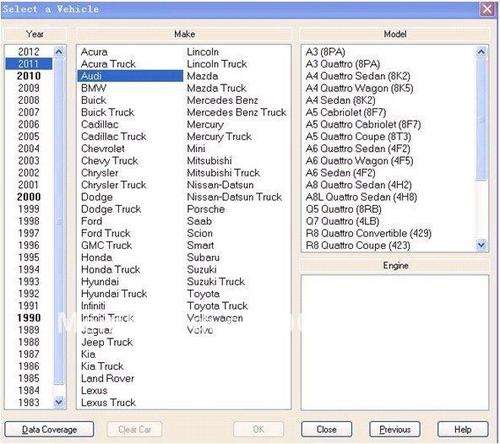Image resolution: width=500 pixels, height=444 pixels.
Task: Choose BMW make
Action: [x=94, y=88]
